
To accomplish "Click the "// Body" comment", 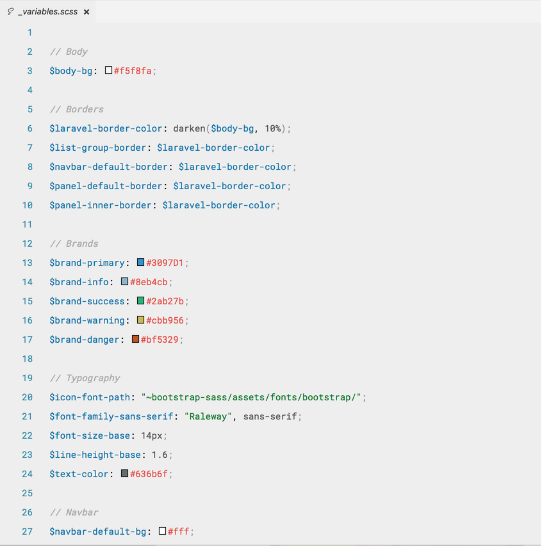I will pos(69,52).
